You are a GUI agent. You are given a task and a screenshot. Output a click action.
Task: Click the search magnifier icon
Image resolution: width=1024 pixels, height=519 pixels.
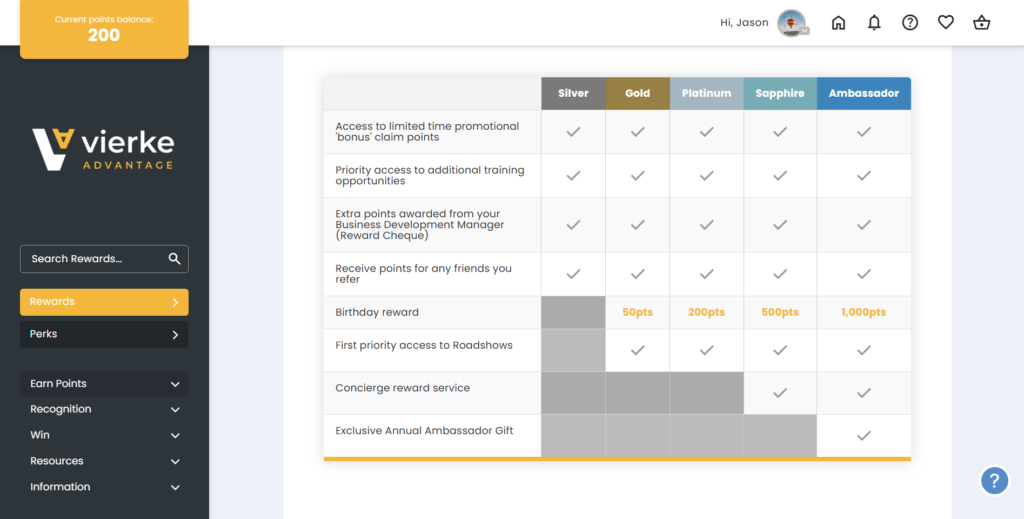[174, 259]
